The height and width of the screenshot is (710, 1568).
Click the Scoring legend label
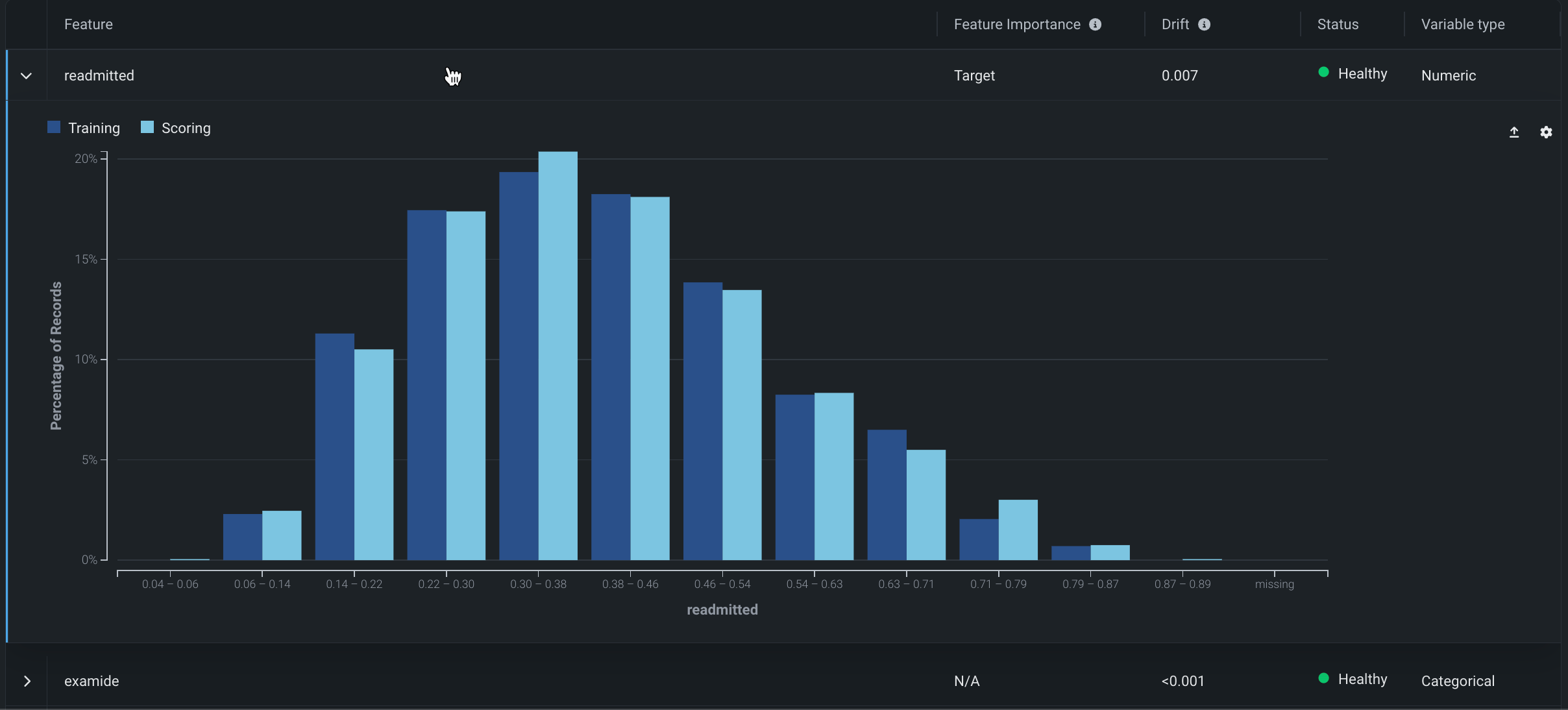pos(186,128)
